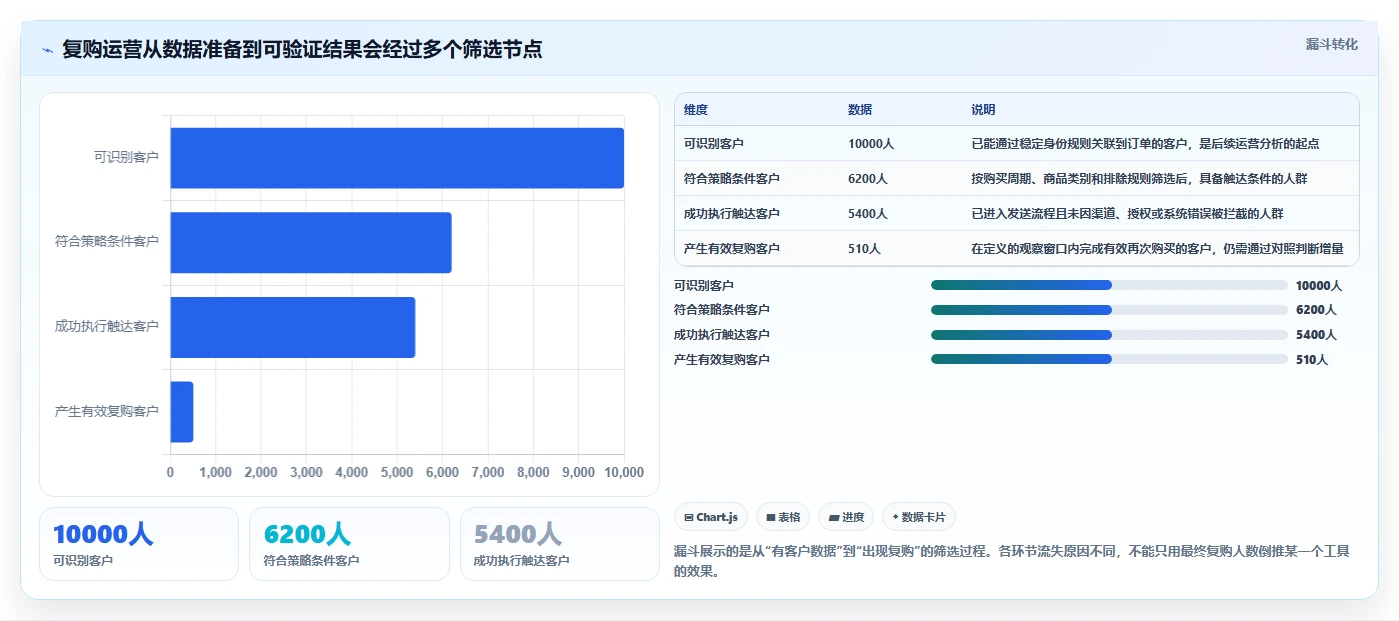
Task: Click the 5,000 tick on the x-axis
Action: click(x=397, y=472)
